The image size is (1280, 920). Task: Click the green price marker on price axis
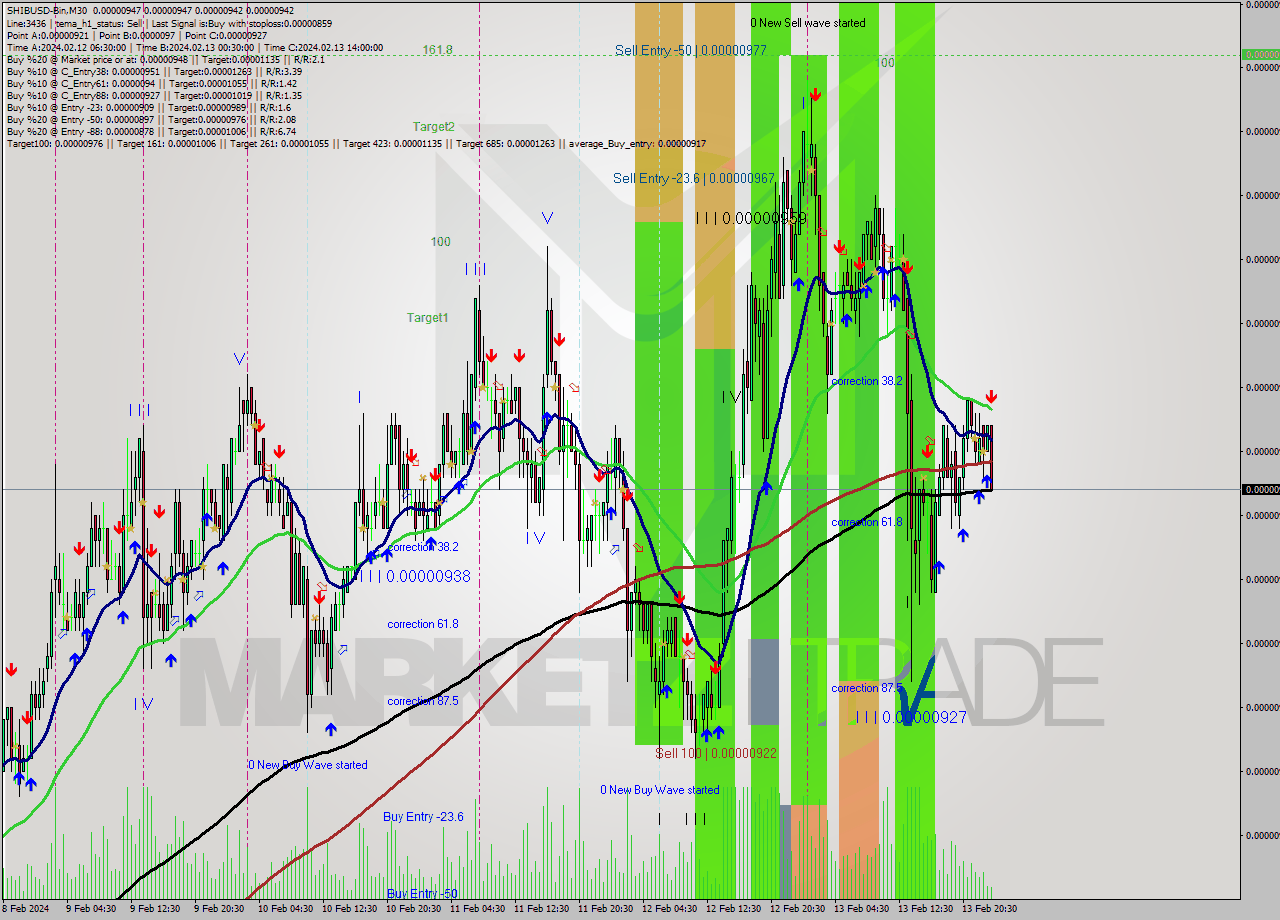(x=1260, y=54)
